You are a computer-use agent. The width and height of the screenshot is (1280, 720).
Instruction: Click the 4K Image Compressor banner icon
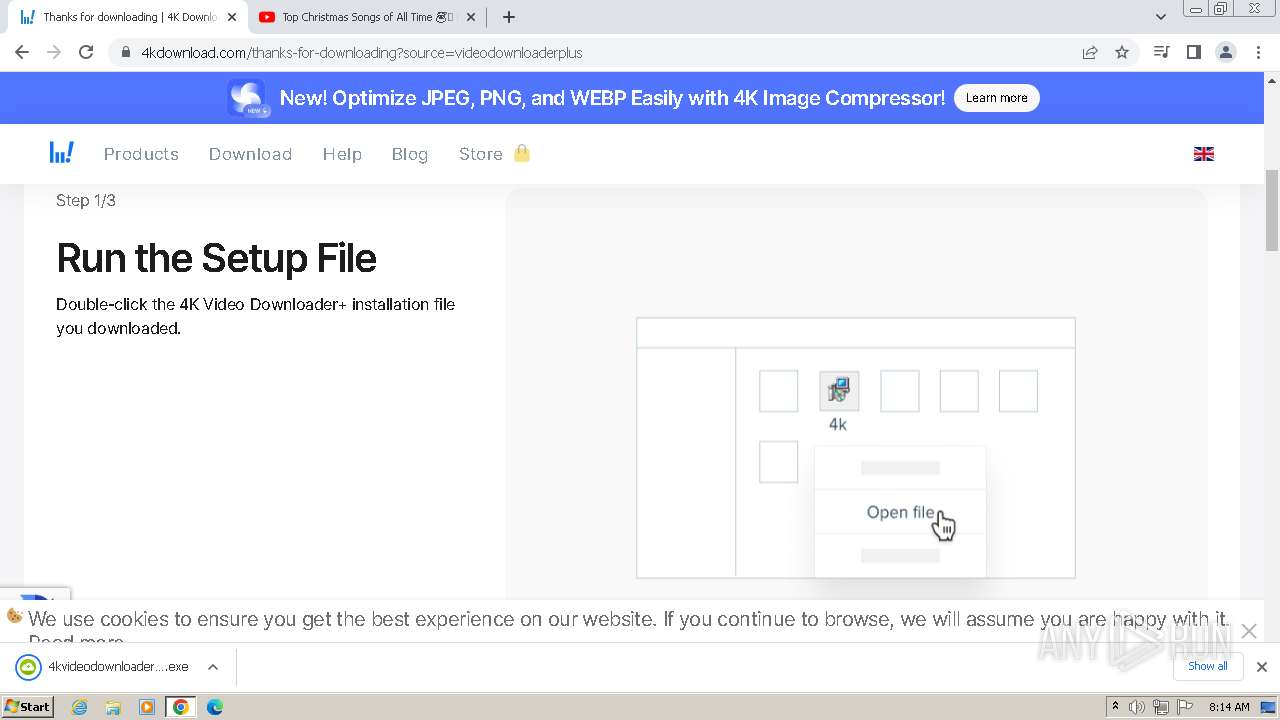[246, 98]
